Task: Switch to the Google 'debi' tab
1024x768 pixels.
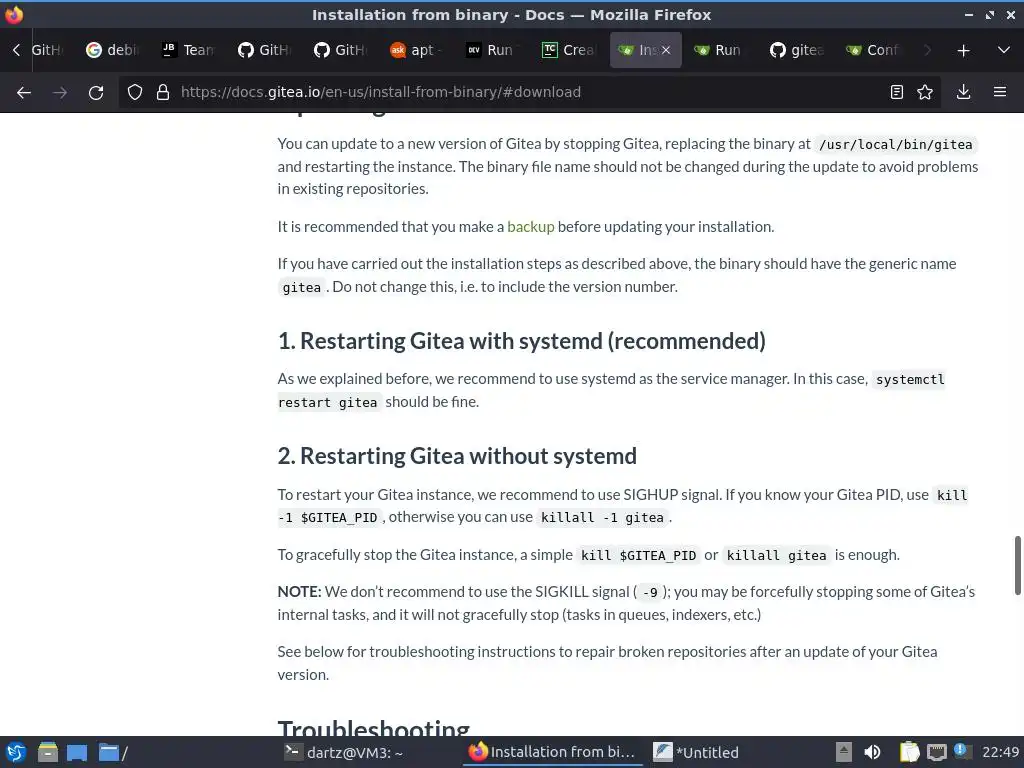Action: [112, 50]
